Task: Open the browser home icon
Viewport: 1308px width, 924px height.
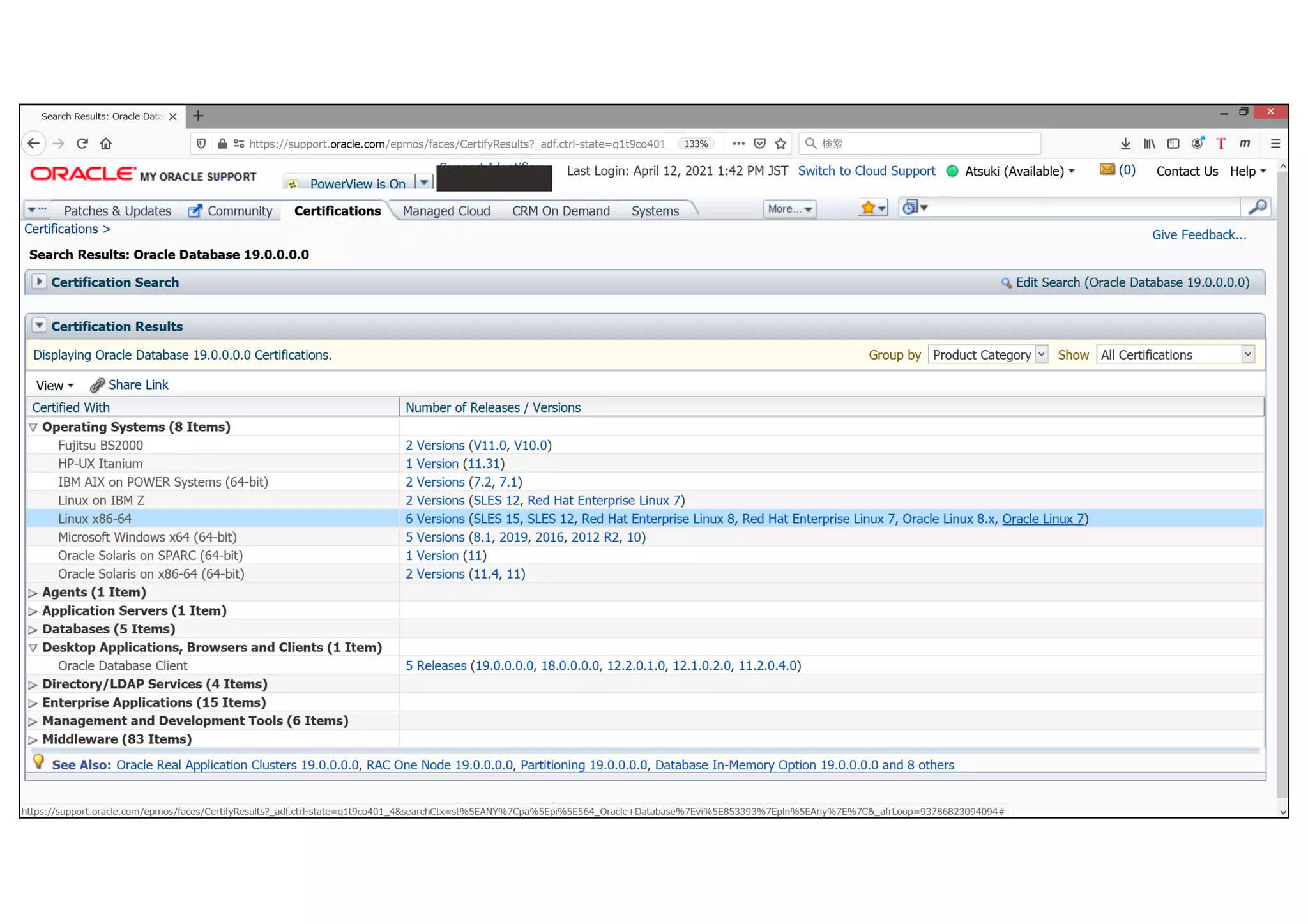Action: [x=106, y=144]
